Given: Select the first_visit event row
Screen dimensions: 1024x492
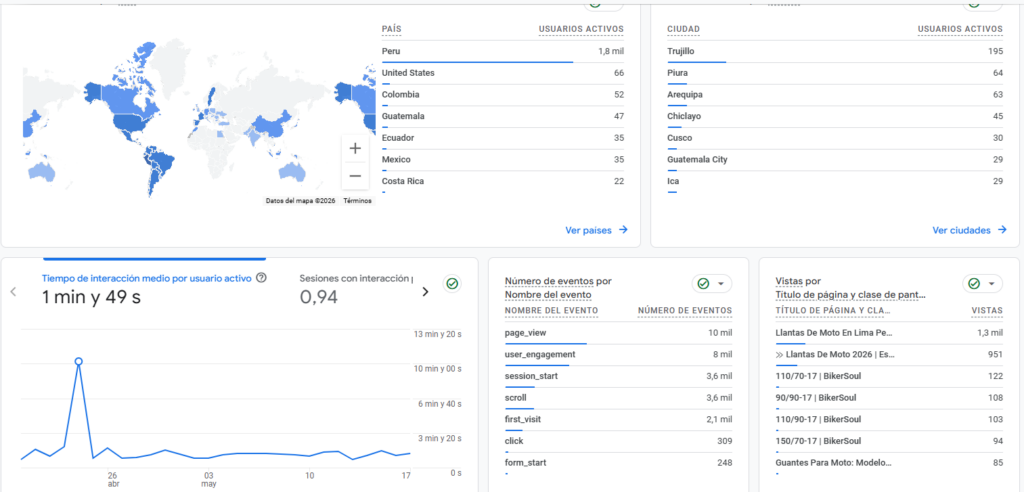Looking at the screenshot, I should [x=618, y=419].
